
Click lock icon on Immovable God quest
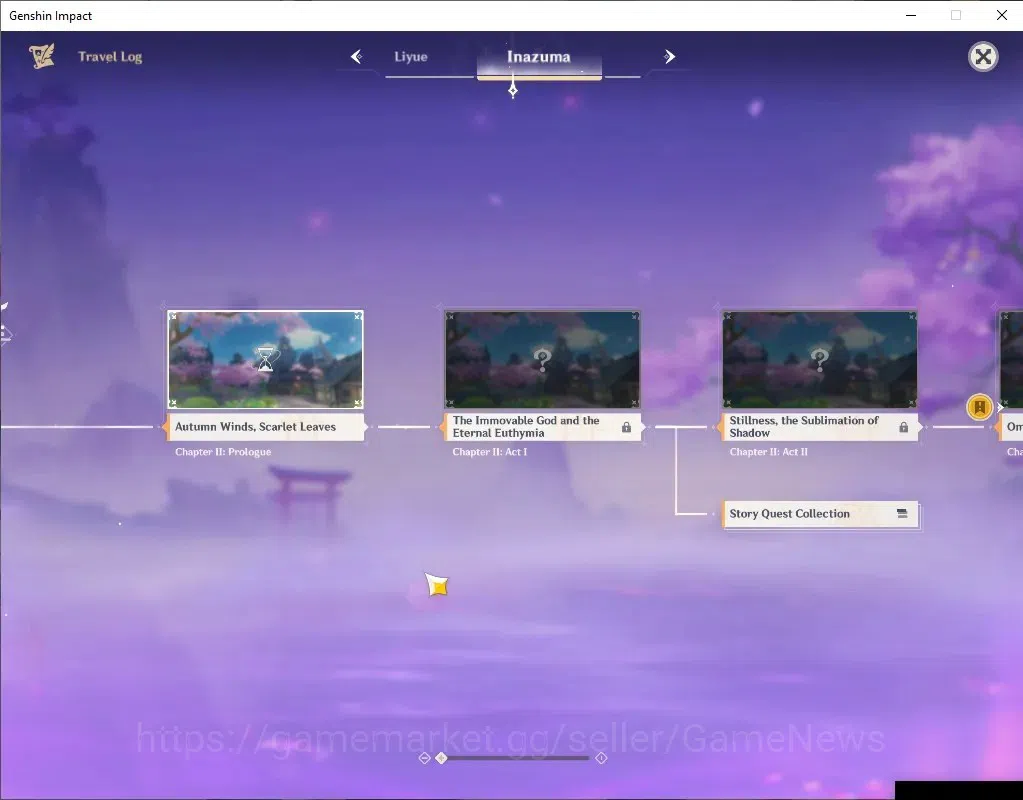coord(626,427)
